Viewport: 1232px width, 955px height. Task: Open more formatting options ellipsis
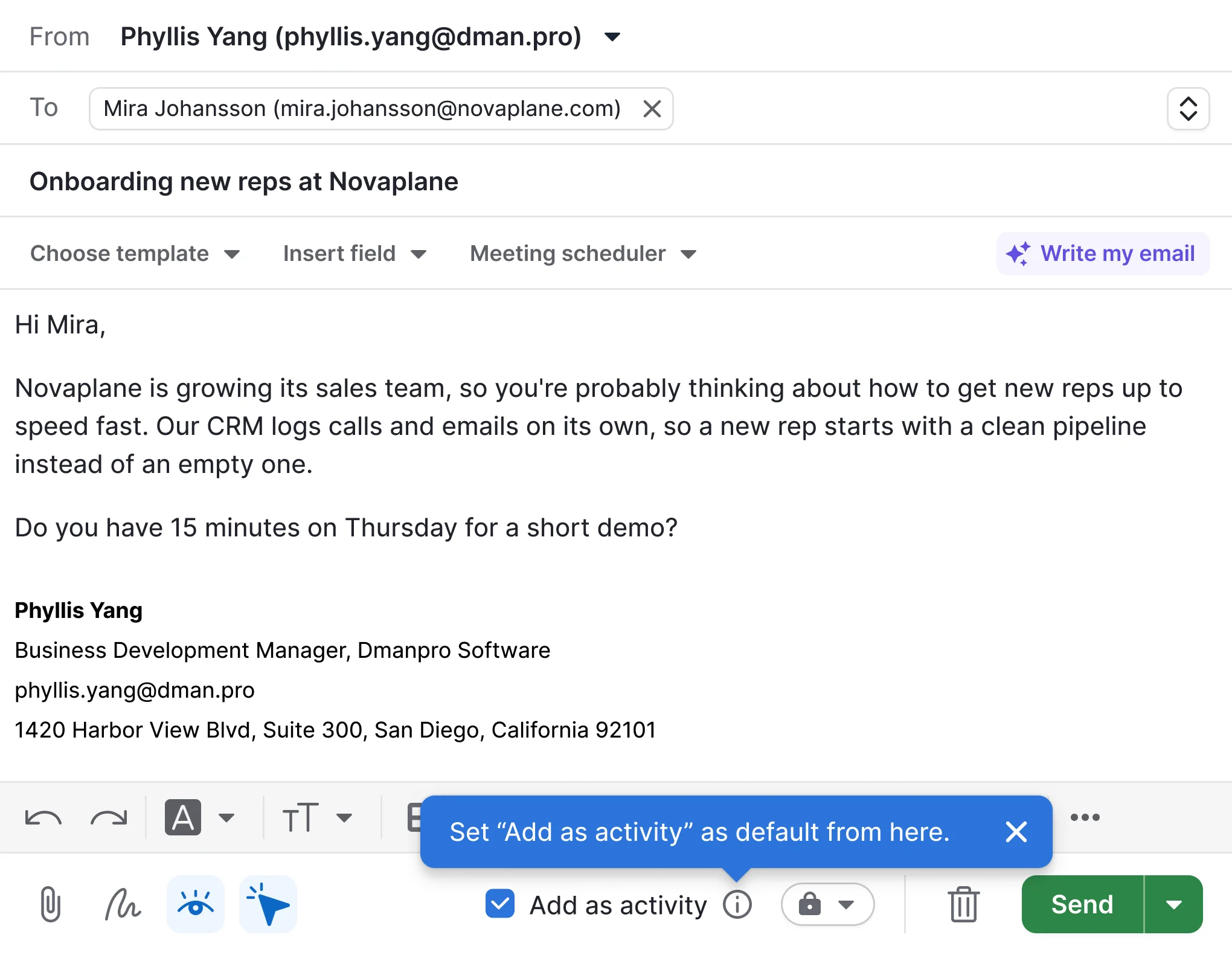point(1085,818)
